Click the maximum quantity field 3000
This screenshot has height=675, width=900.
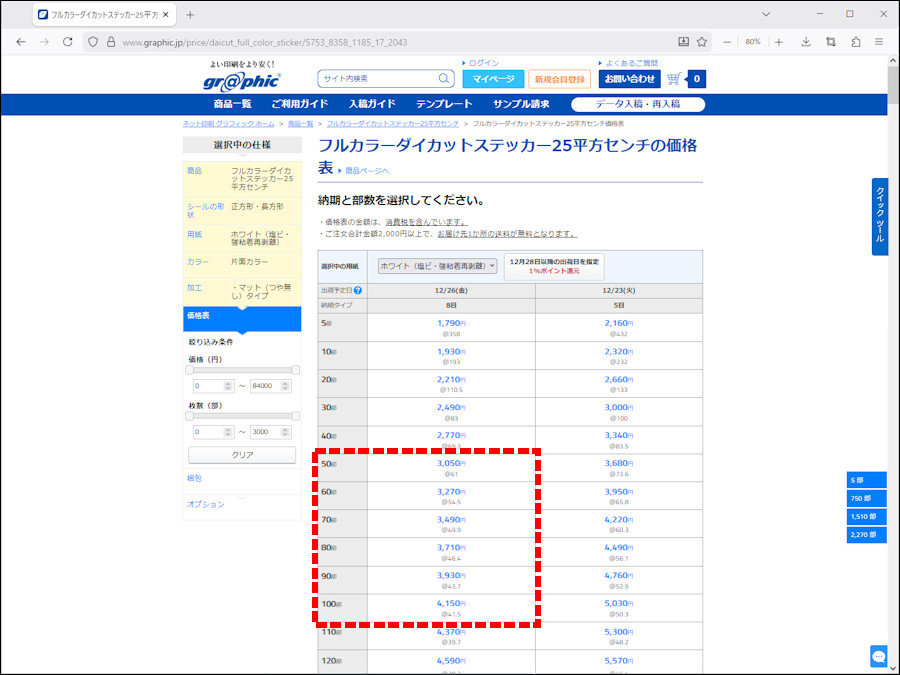click(270, 432)
